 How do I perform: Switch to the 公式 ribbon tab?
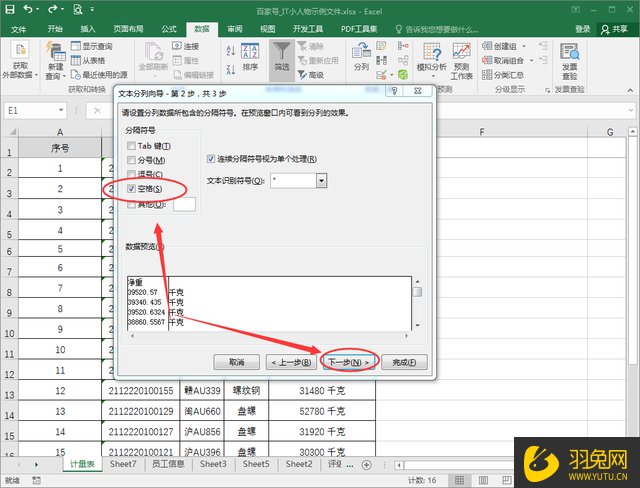click(169, 29)
